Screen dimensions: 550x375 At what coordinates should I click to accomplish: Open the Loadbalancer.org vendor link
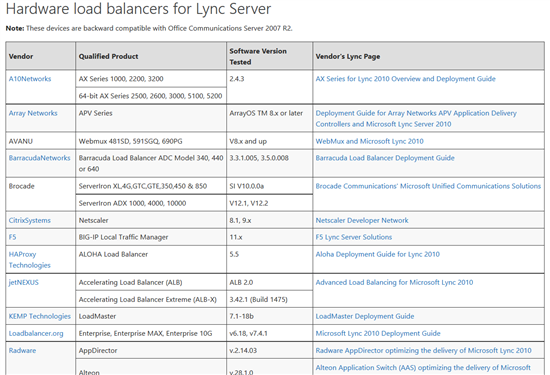tap(36, 334)
